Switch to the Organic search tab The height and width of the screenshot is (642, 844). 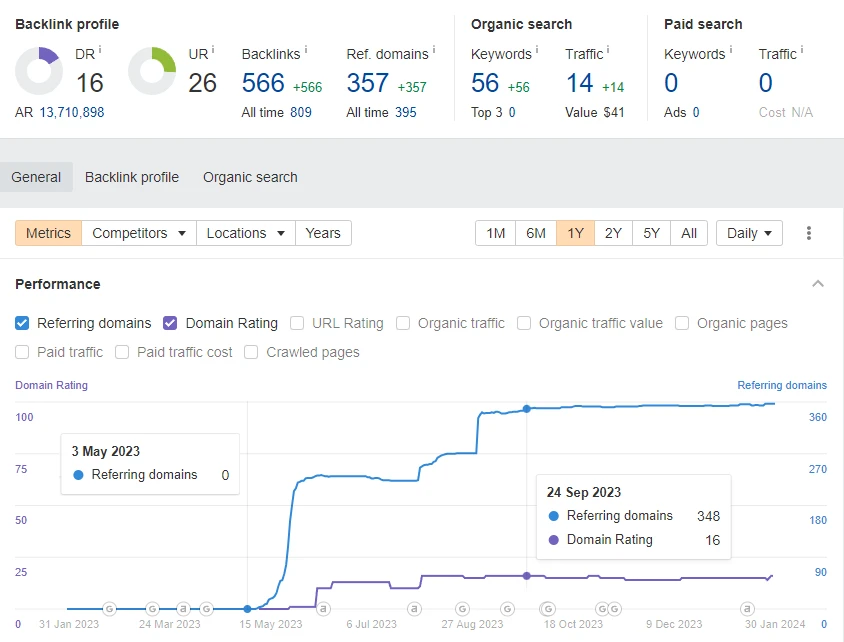click(x=250, y=177)
